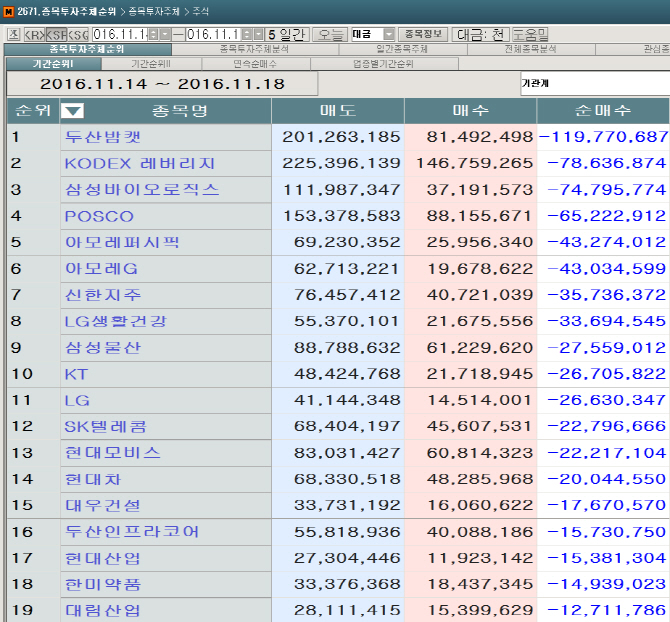The width and height of the screenshot is (670, 622).
Task: Open stock 현대모비스
Action: click(x=113, y=453)
